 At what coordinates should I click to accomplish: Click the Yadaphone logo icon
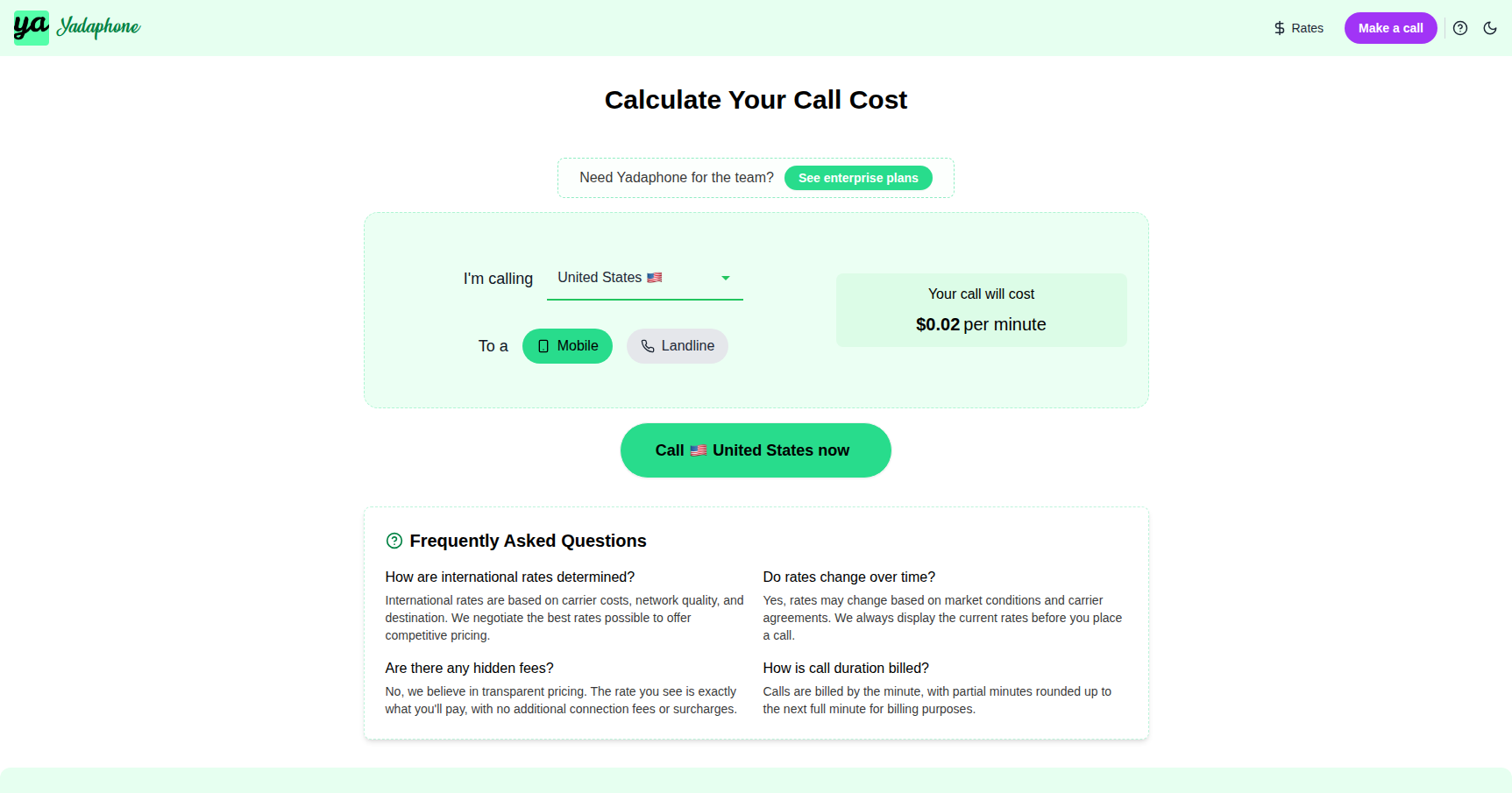click(32, 28)
